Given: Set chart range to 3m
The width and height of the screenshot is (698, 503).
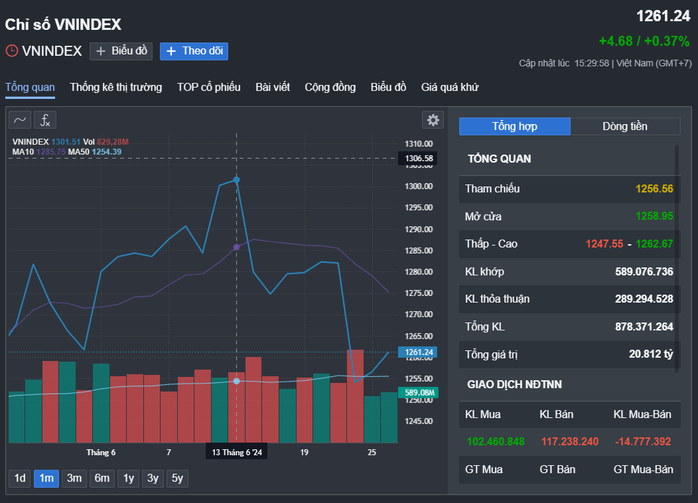Looking at the screenshot, I should pos(74,479).
